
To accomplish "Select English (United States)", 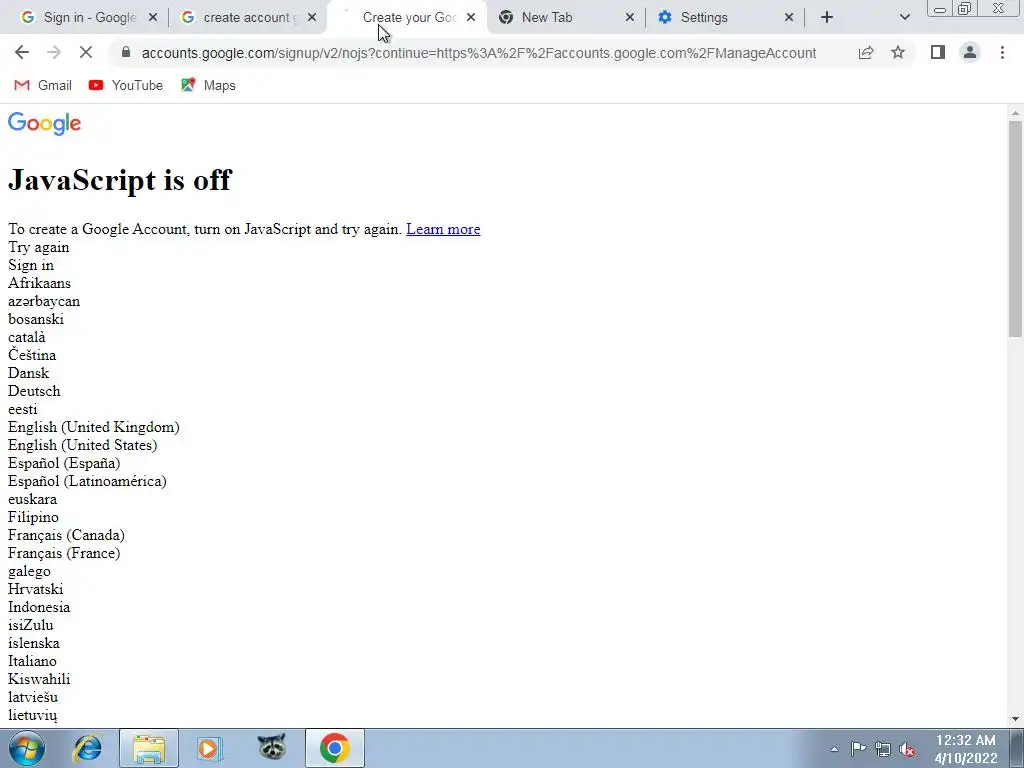I will 82,445.
